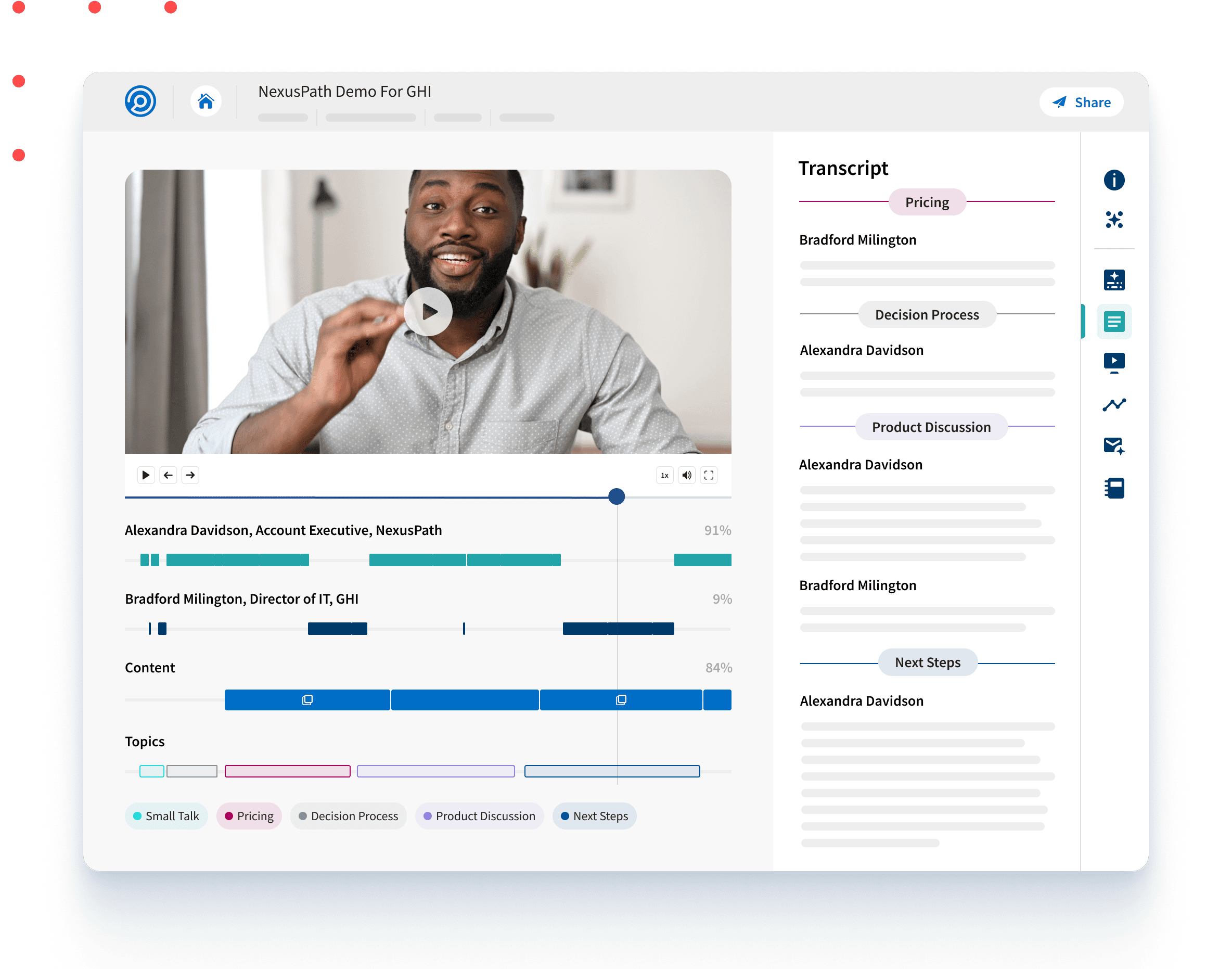The width and height of the screenshot is (1232, 969).
Task: View the analytics trend chart icon
Action: (1114, 403)
